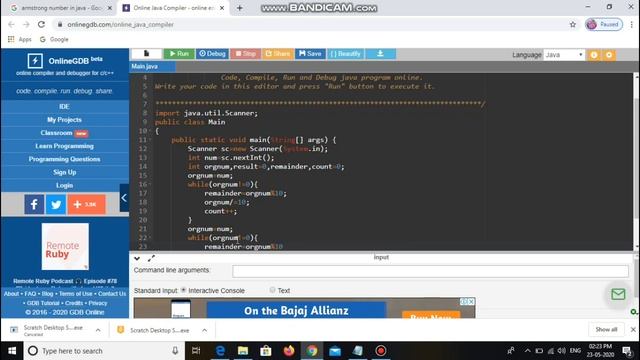Download the code with download icon
640x360 pixels.
(x=380, y=53)
